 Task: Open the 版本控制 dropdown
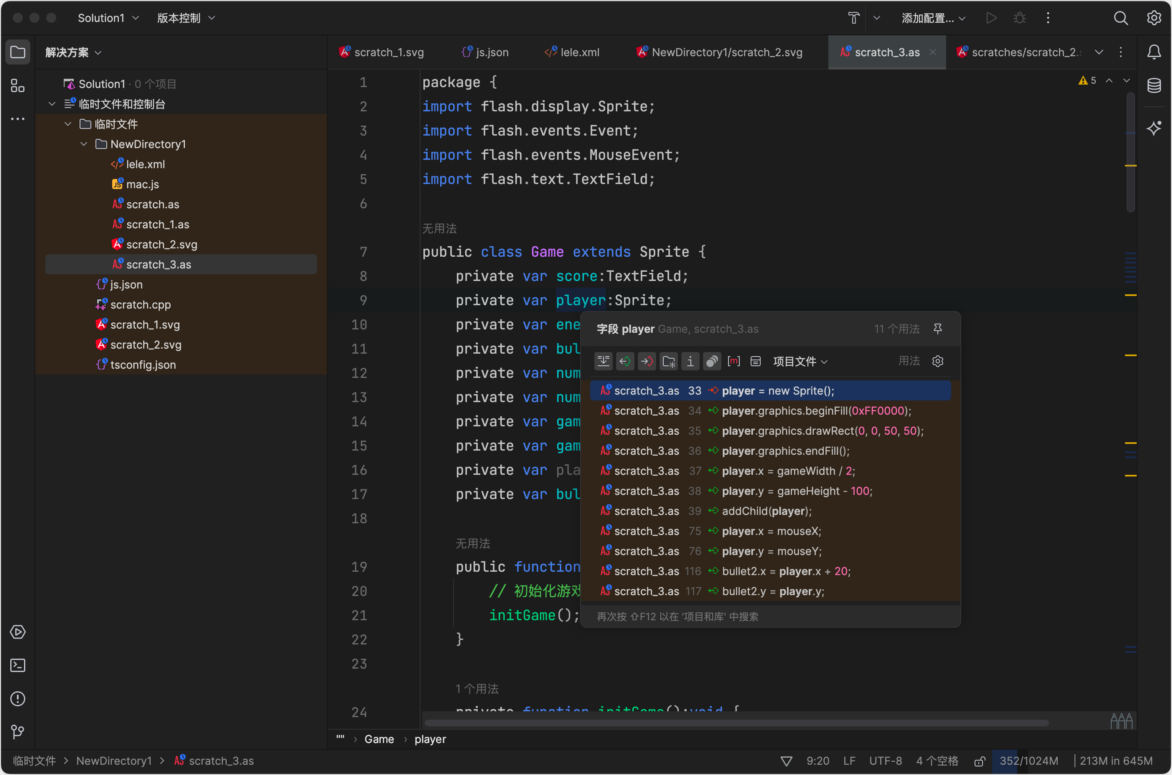185,18
